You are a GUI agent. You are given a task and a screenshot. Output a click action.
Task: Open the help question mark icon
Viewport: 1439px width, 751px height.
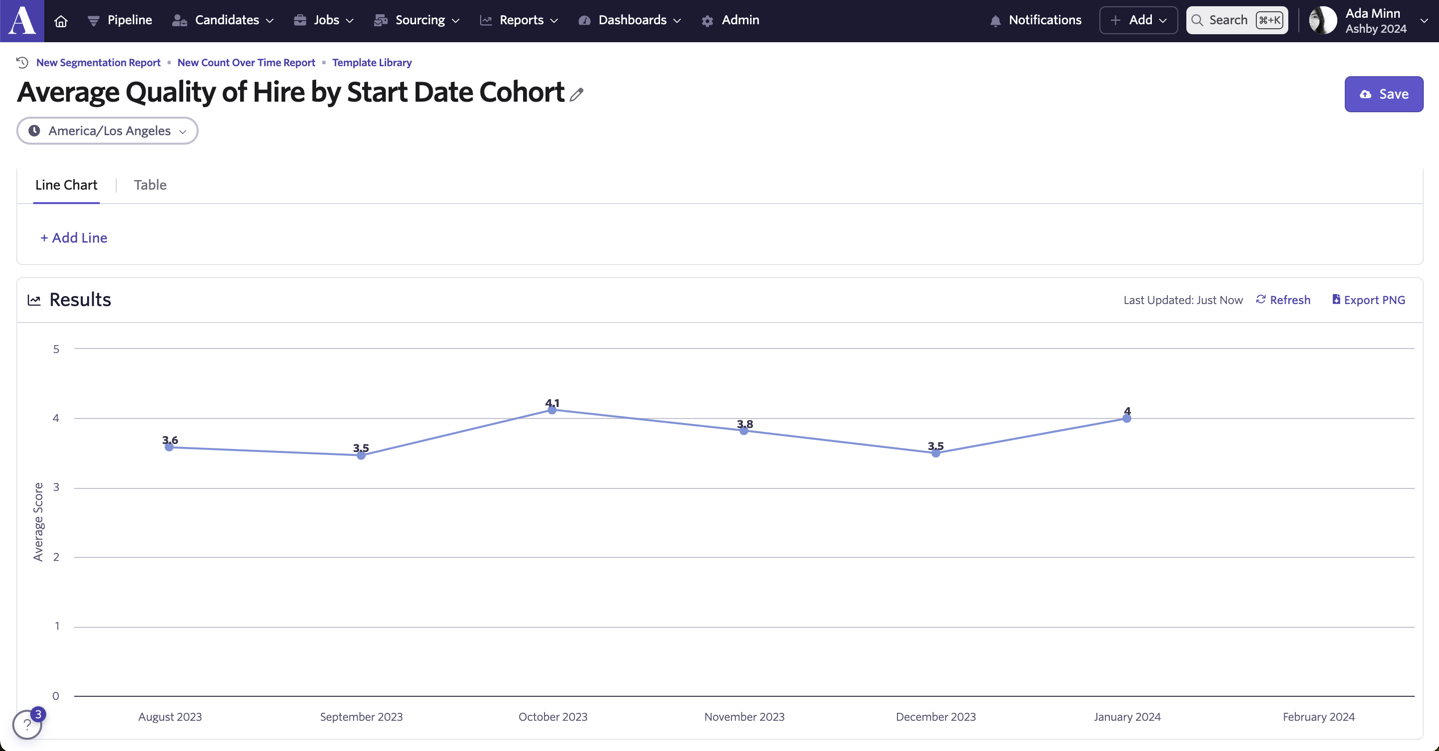(x=27, y=724)
